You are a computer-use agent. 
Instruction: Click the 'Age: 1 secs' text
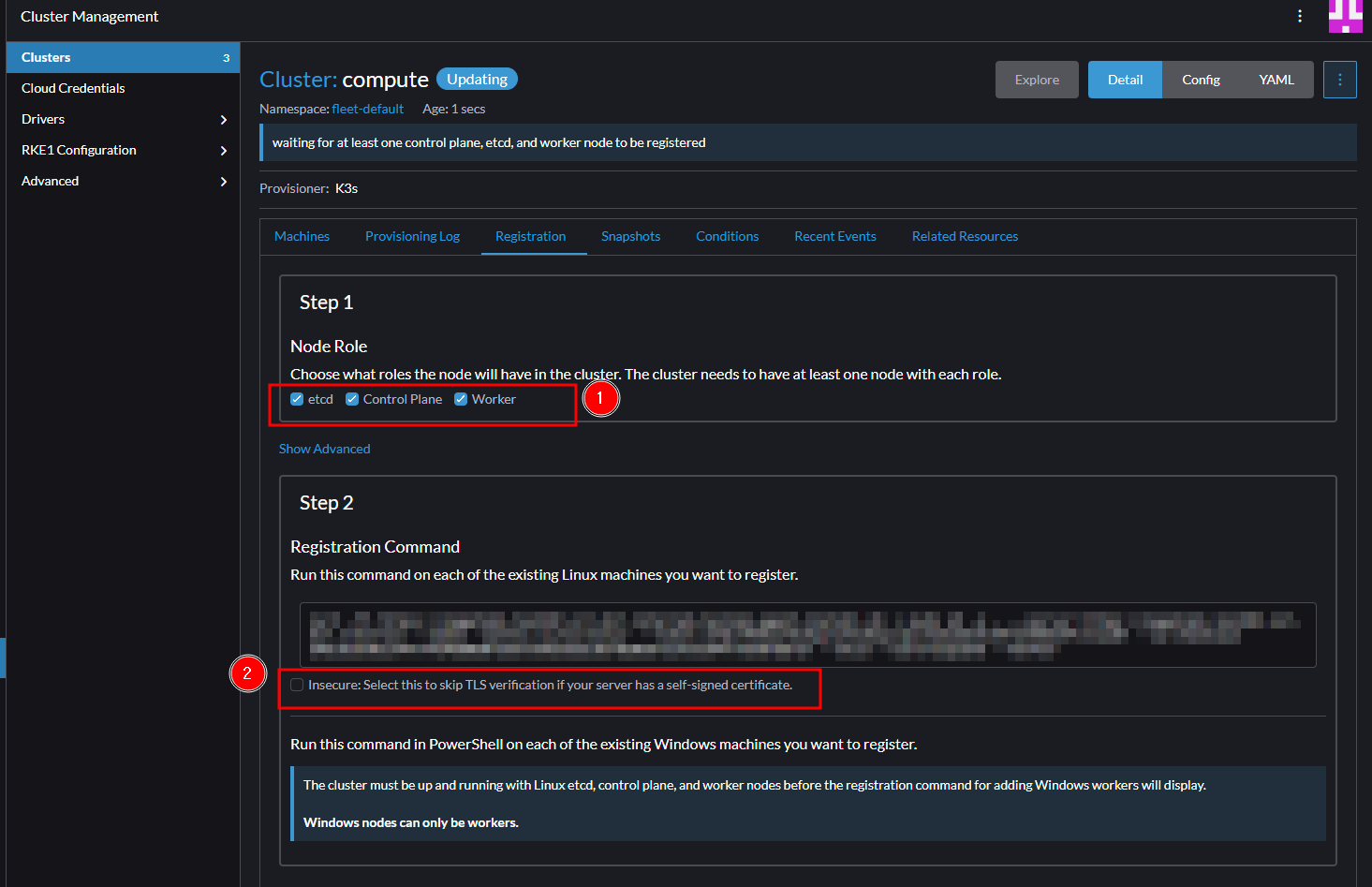pos(453,109)
